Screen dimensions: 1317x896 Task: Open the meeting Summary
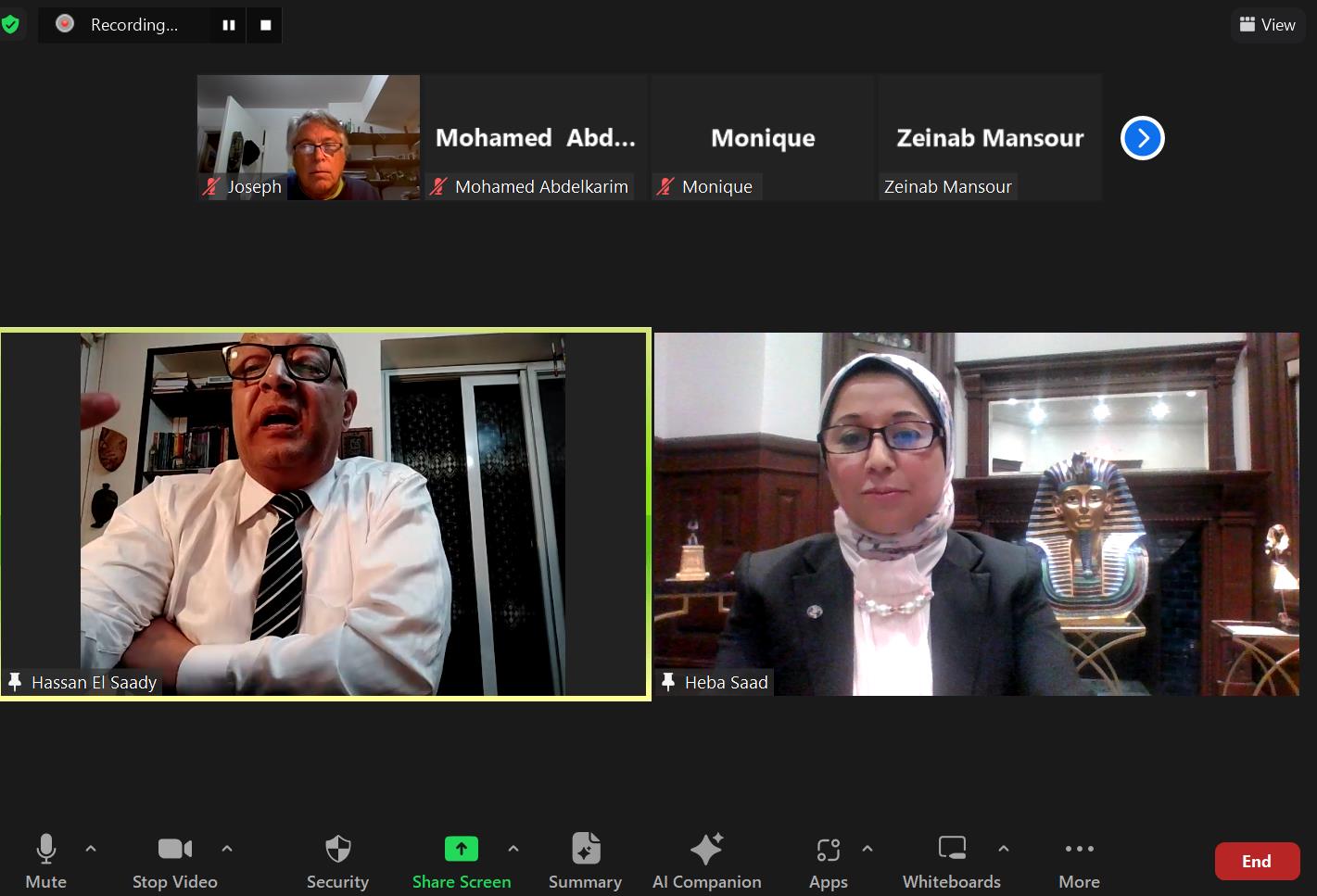(x=585, y=861)
